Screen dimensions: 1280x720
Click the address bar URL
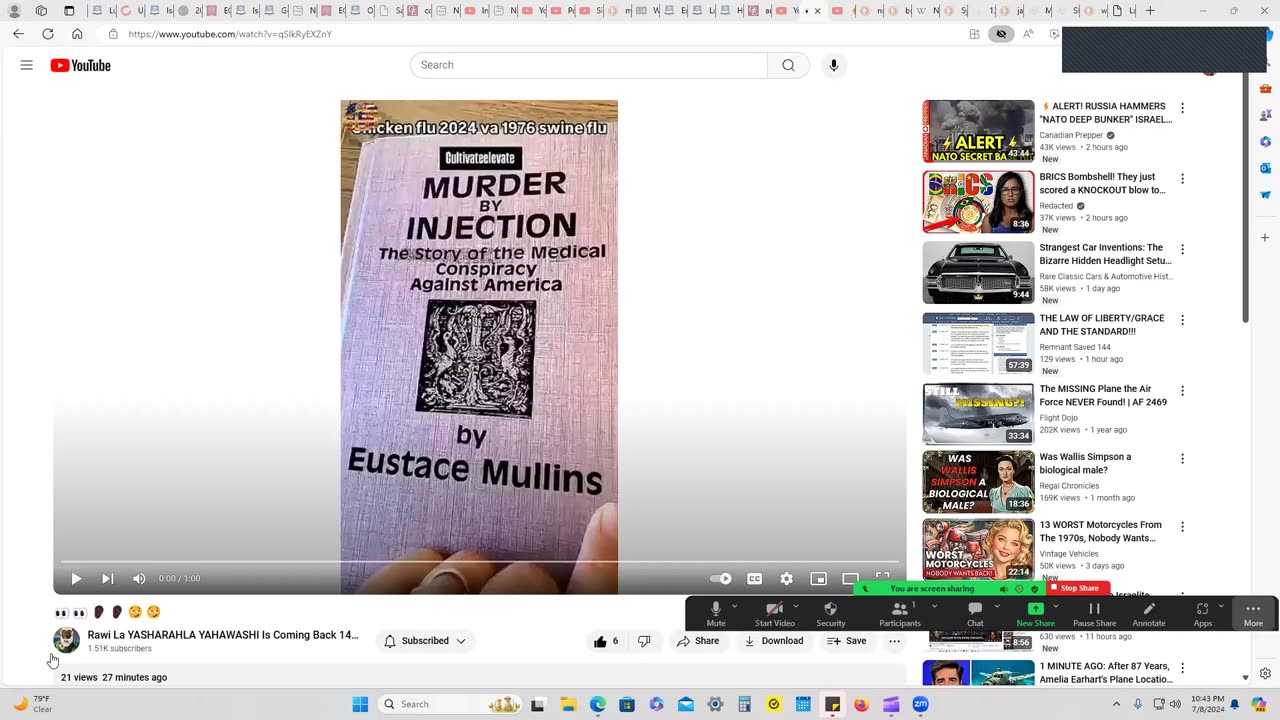[x=230, y=34]
